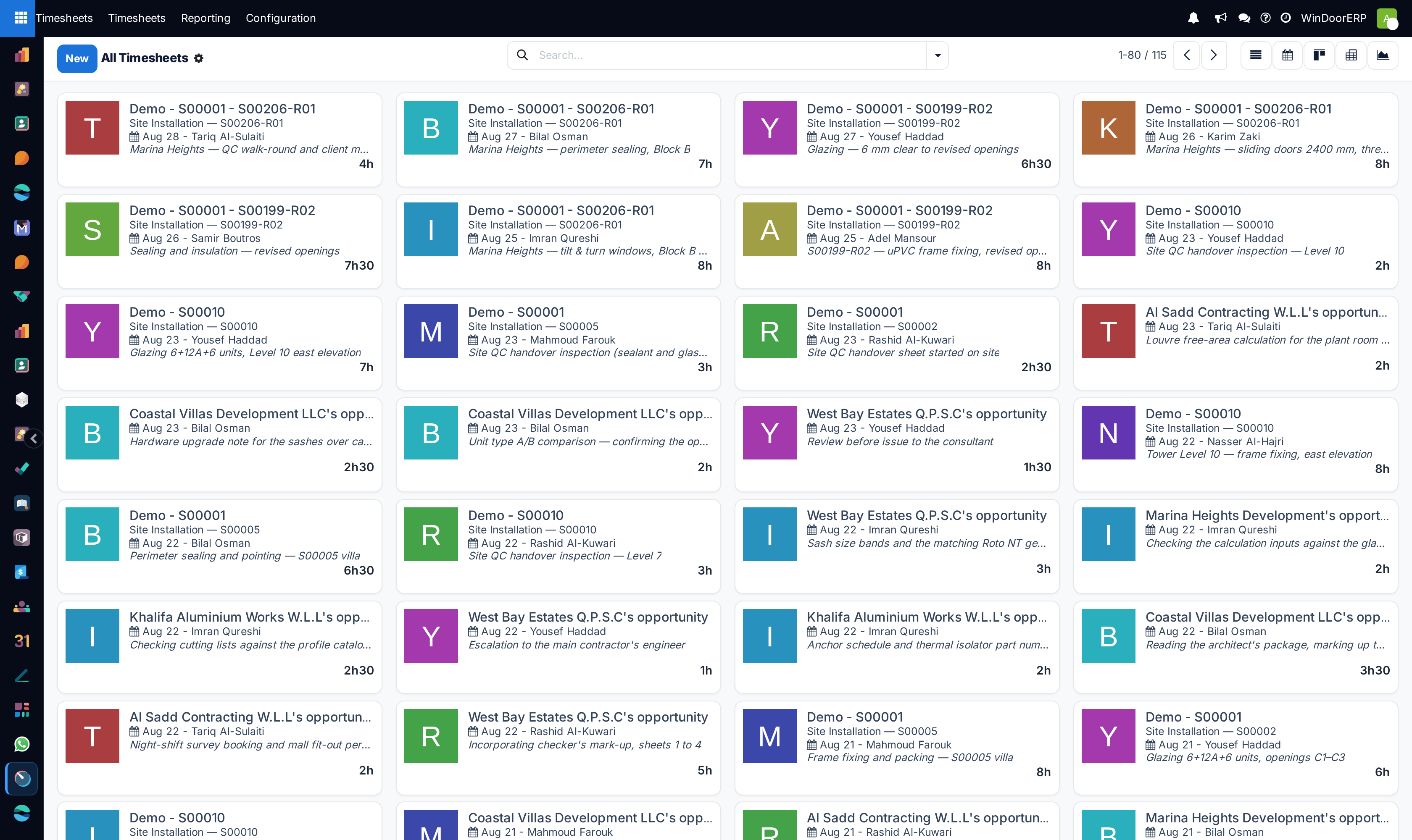This screenshot has width=1412, height=840.
Task: Click the brown K avatar for Karim Zaki
Action: tap(1108, 128)
